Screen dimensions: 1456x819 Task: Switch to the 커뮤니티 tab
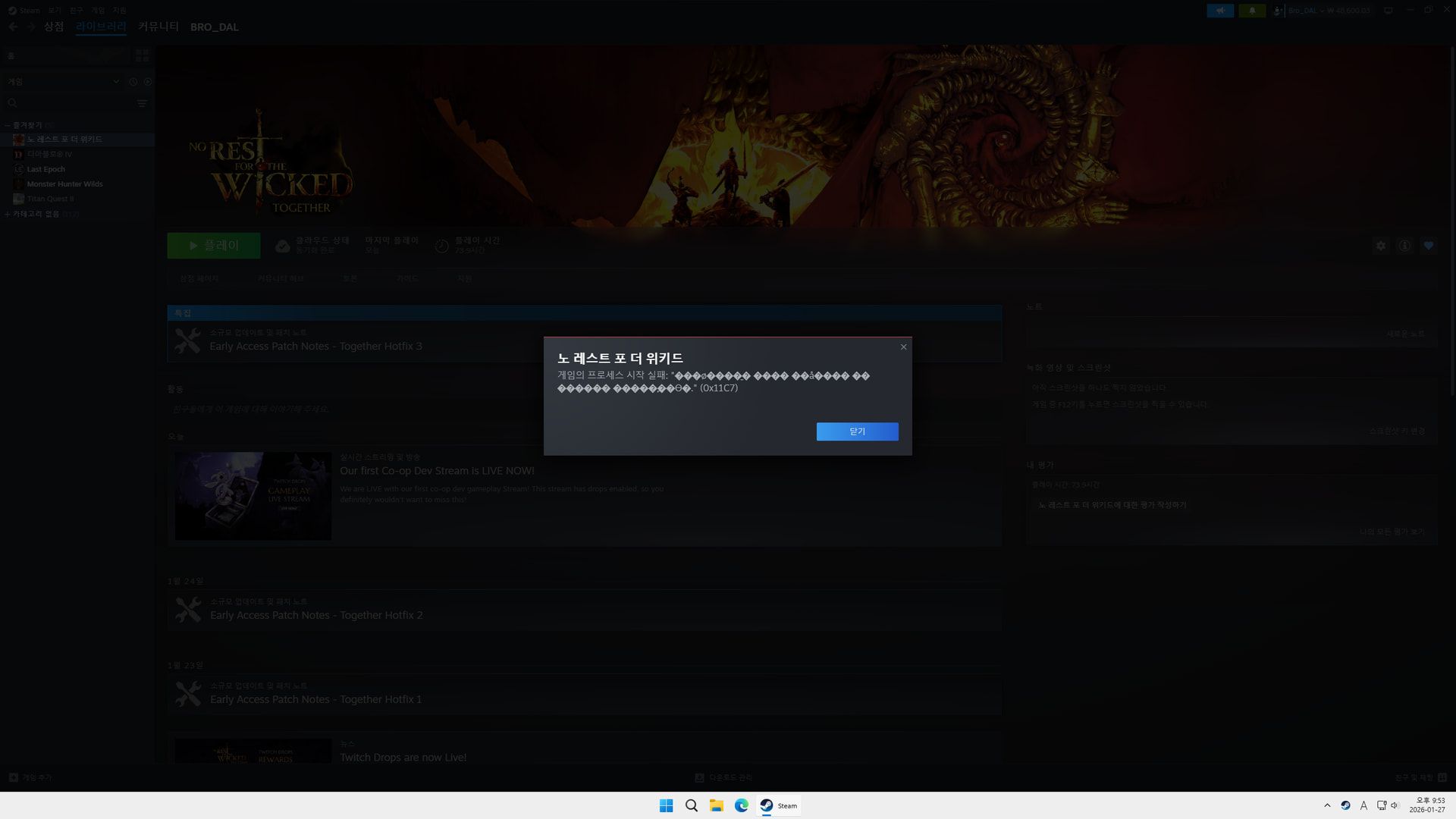[x=158, y=27]
